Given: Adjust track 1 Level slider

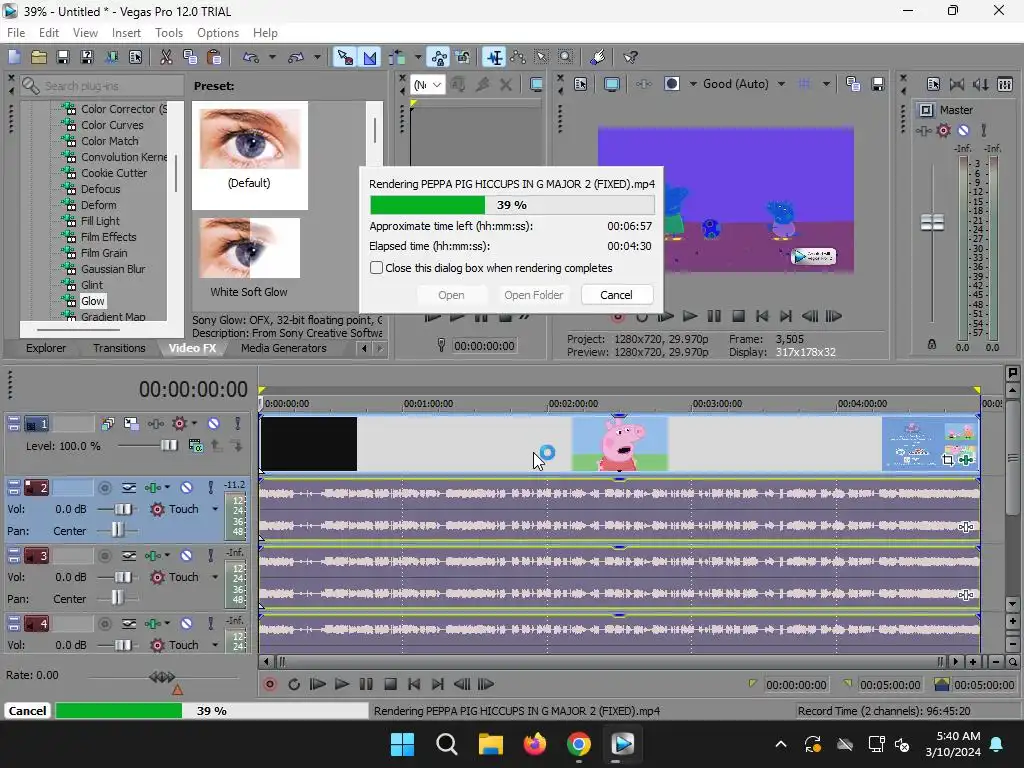Looking at the screenshot, I should 169,445.
